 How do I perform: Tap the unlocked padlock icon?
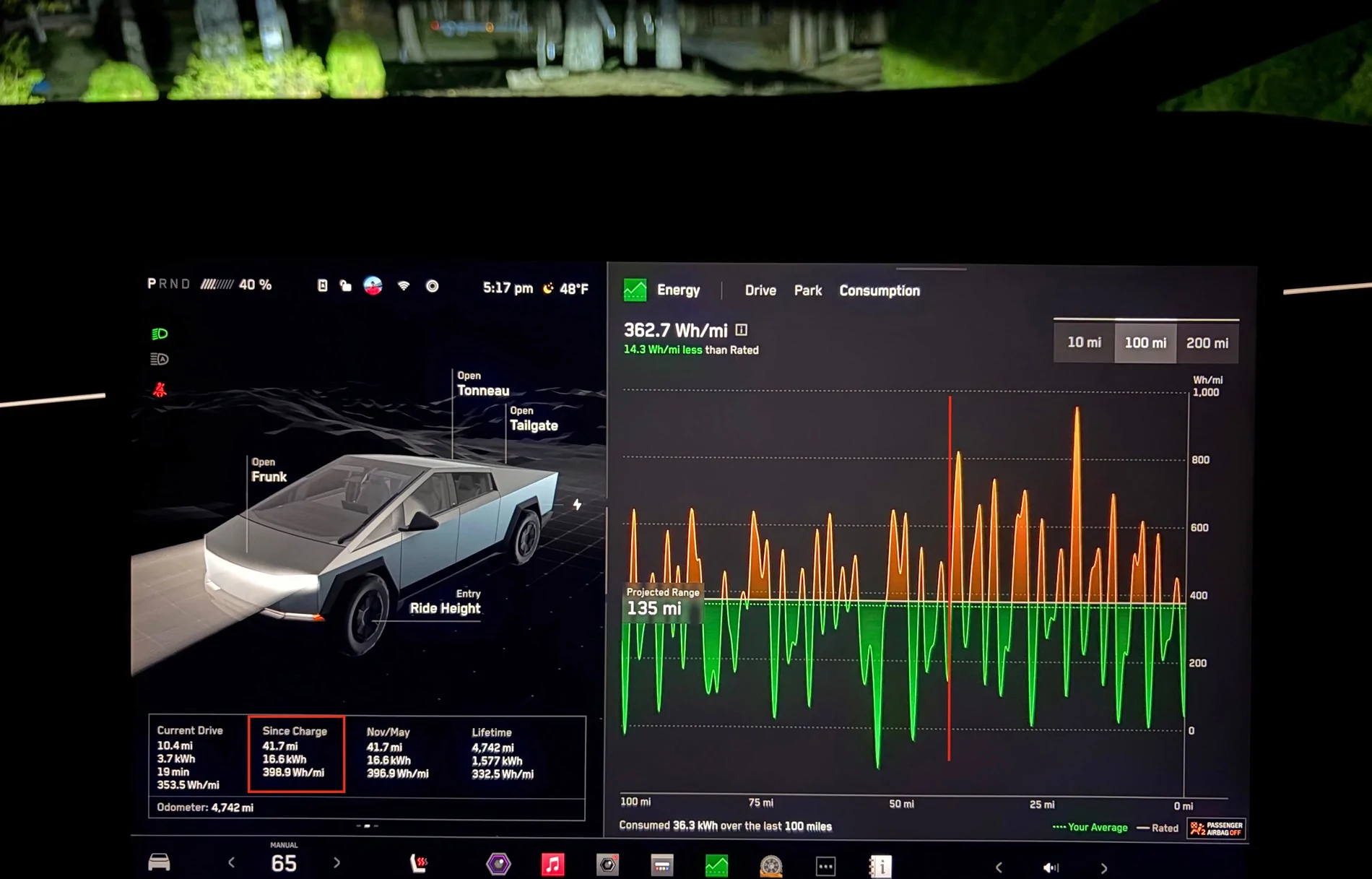pos(346,286)
